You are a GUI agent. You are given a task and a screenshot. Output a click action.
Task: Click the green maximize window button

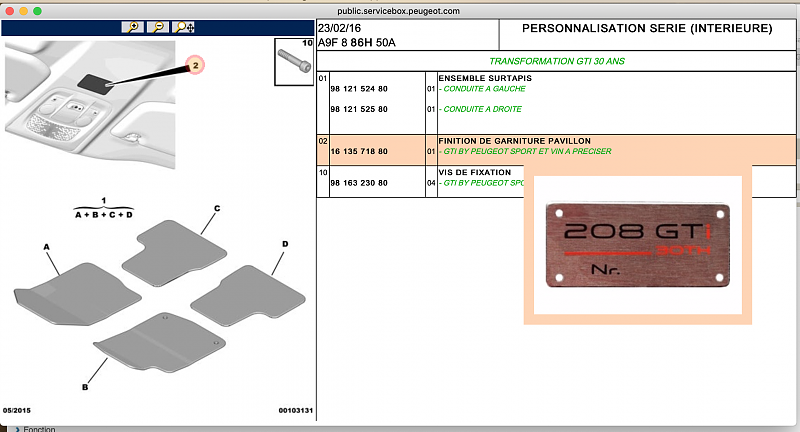click(x=37, y=11)
